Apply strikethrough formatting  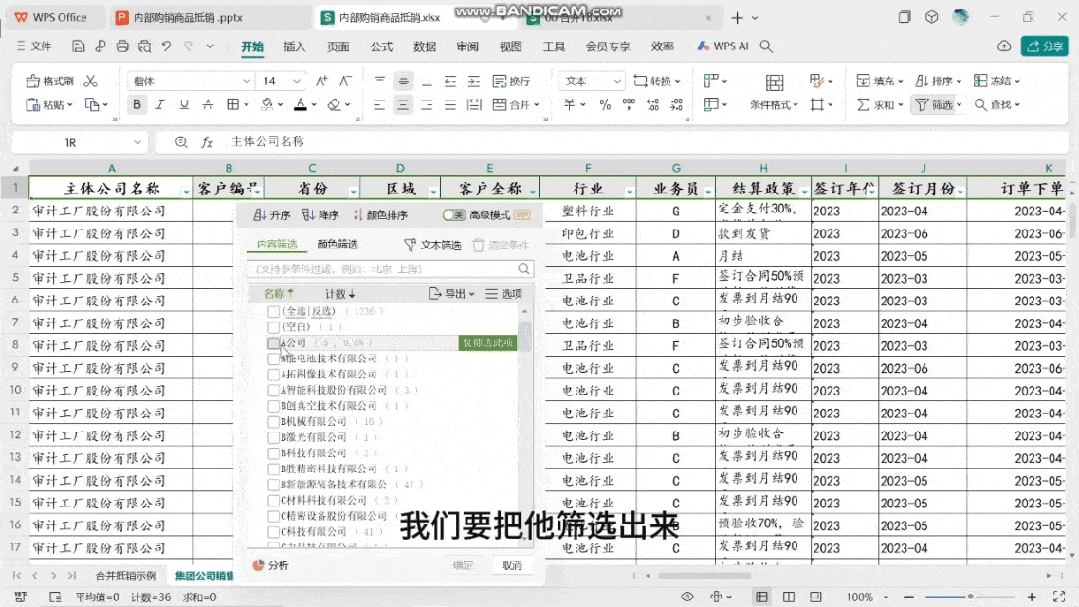click(x=208, y=105)
